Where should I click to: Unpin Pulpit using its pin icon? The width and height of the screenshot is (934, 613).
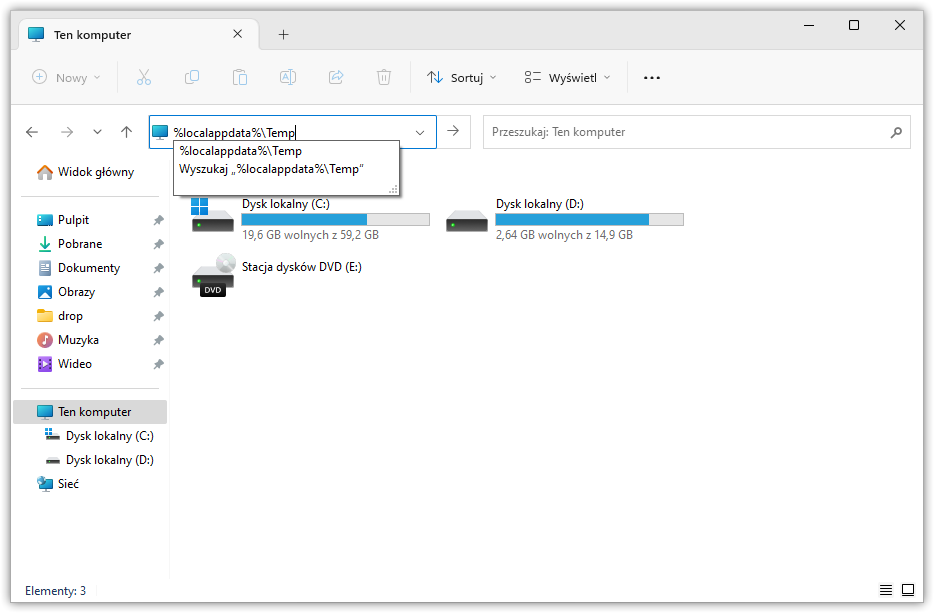(x=158, y=220)
